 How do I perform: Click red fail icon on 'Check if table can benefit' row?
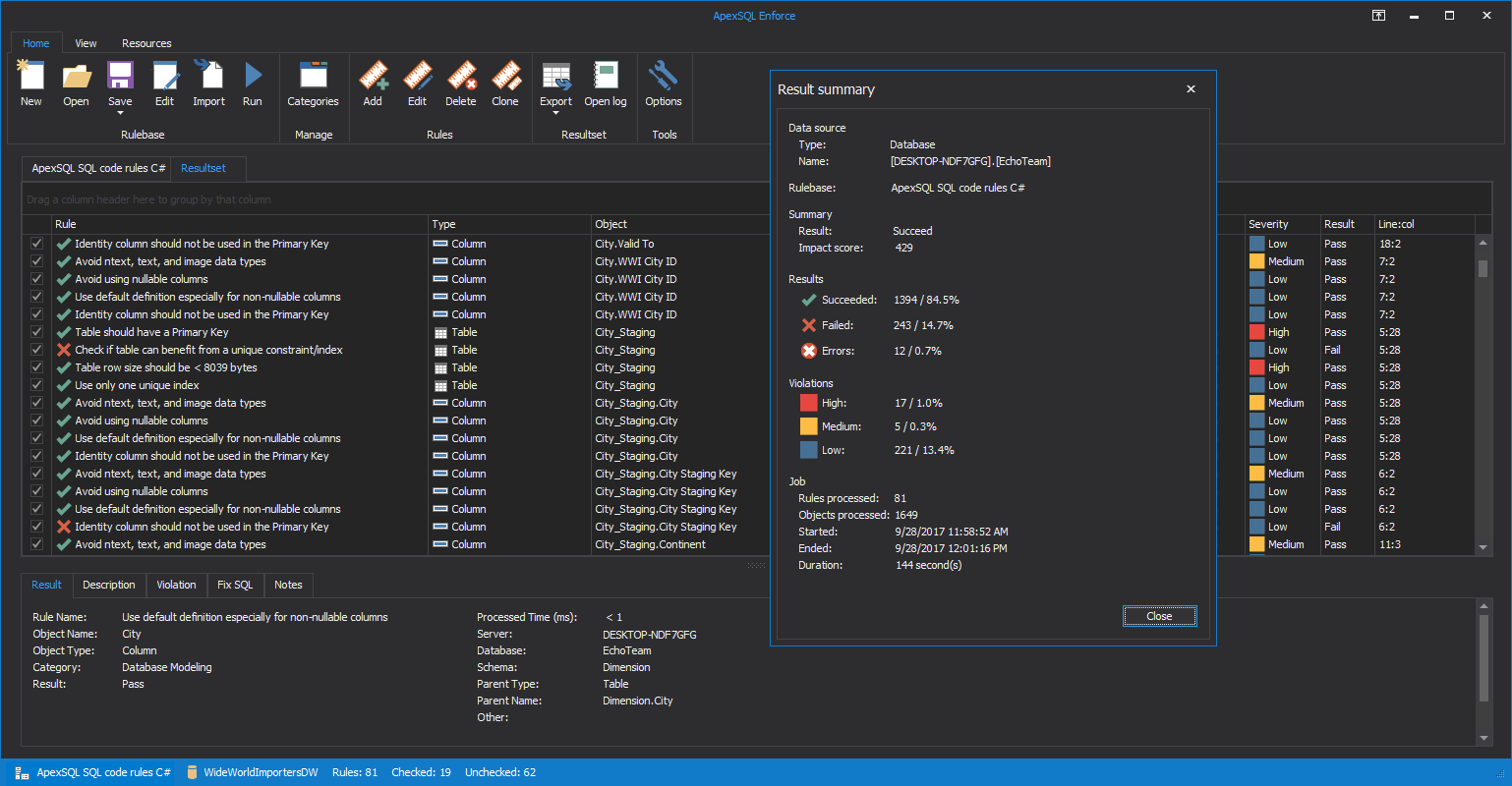point(64,350)
